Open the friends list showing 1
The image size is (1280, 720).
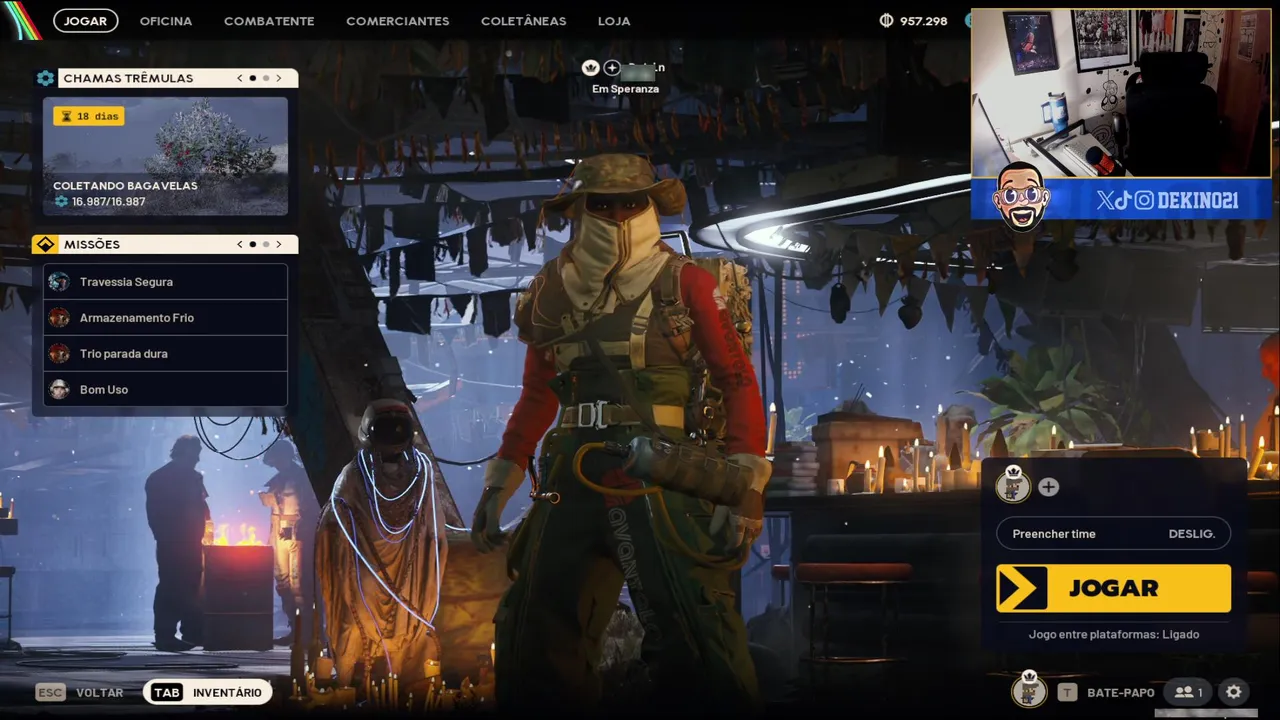1188,692
